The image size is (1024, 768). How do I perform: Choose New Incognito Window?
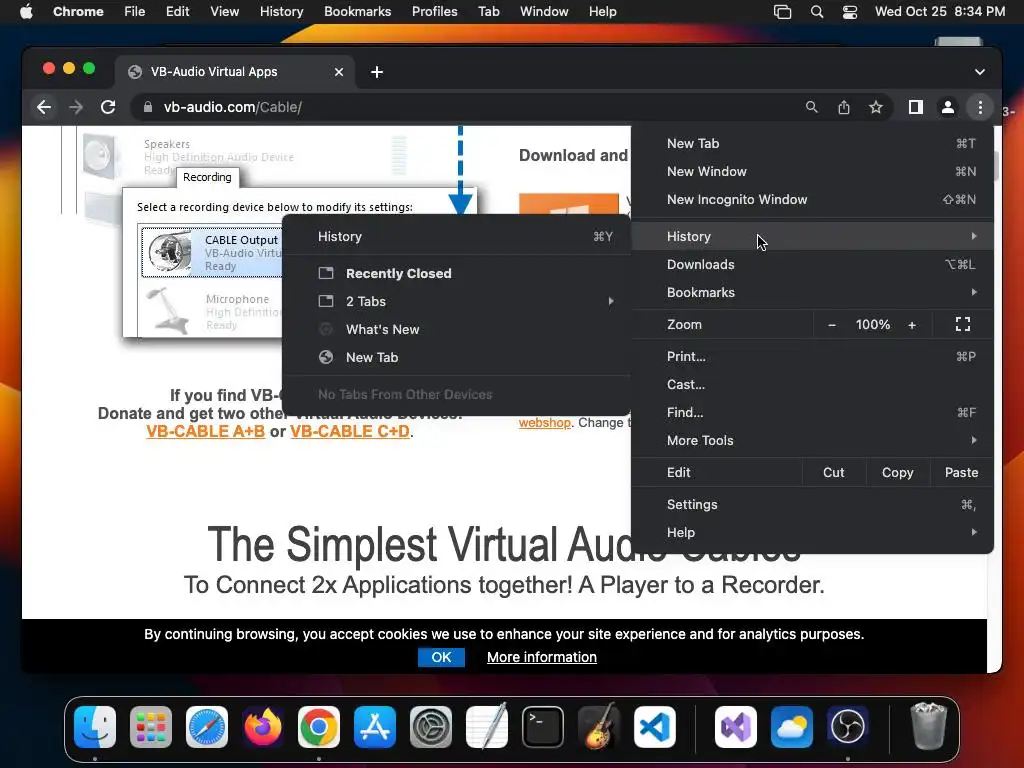(x=812, y=200)
